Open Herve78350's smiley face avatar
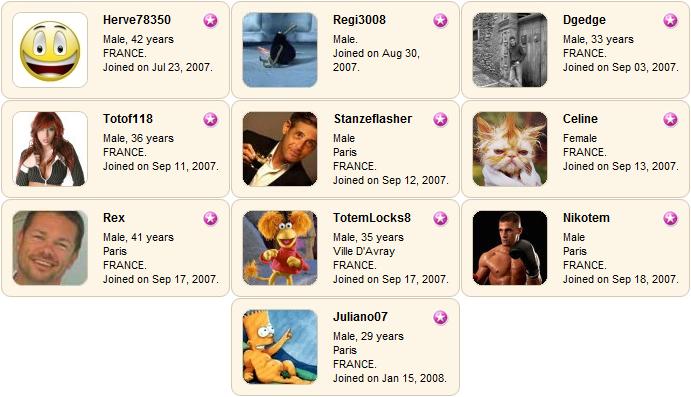Image resolution: width=691 pixels, height=397 pixels. (x=50, y=50)
